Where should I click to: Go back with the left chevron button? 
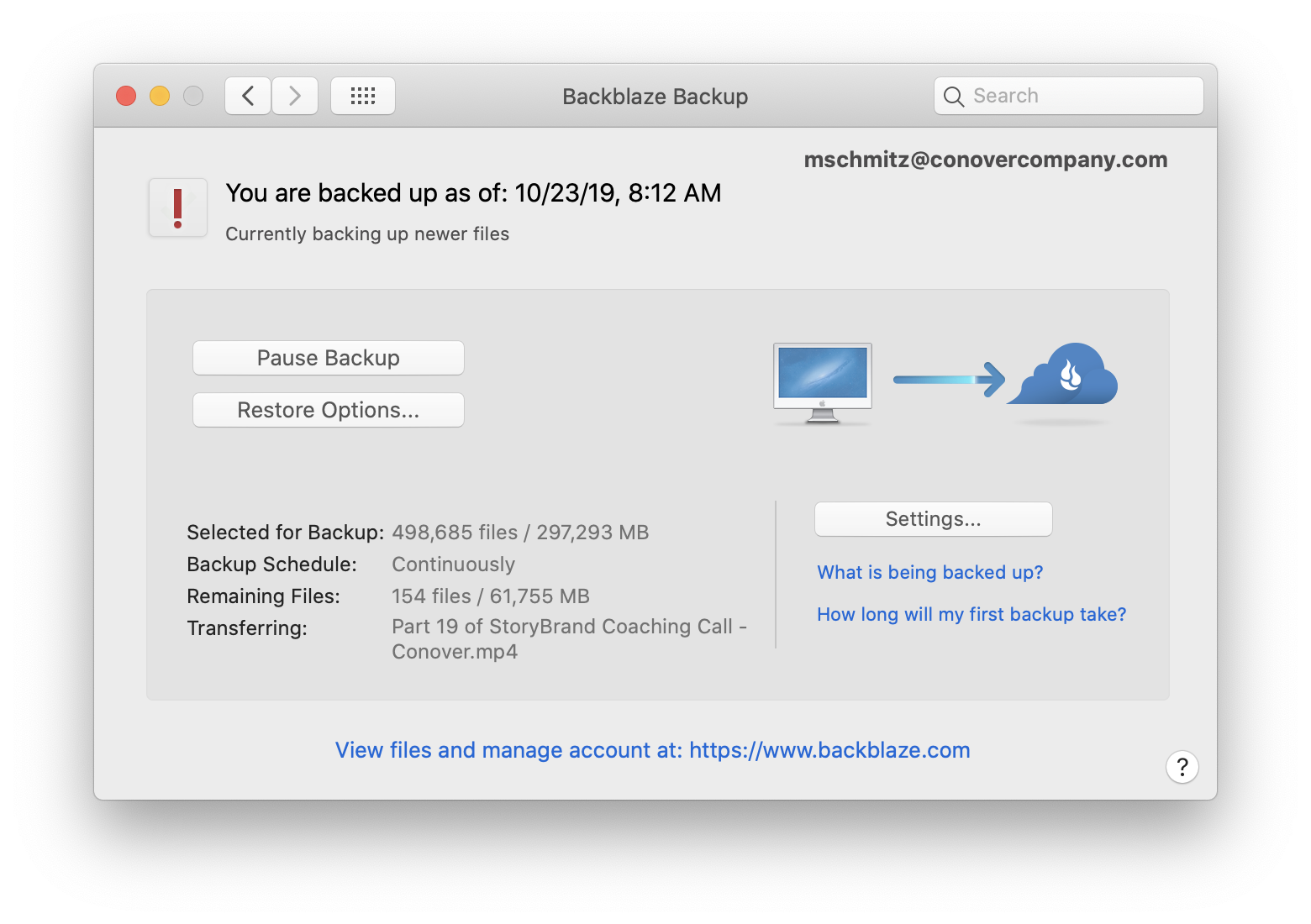tap(248, 96)
